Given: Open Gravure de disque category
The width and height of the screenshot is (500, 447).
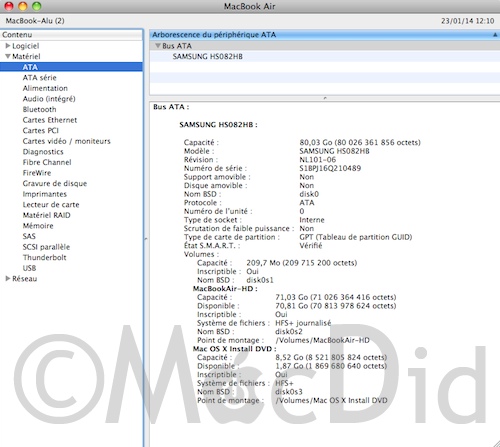Looking at the screenshot, I should tap(55, 183).
